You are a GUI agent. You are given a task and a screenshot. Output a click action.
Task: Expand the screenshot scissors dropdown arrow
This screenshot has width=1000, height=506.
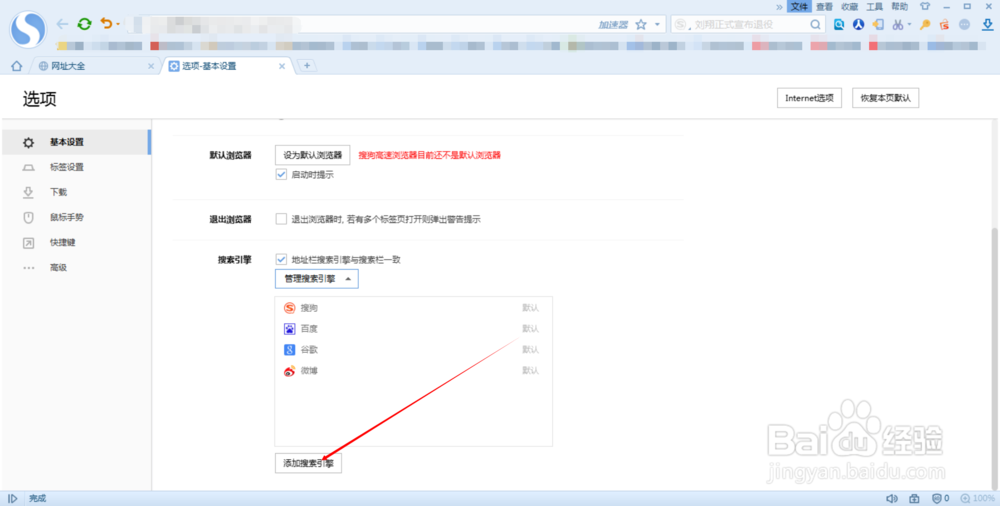click(909, 25)
